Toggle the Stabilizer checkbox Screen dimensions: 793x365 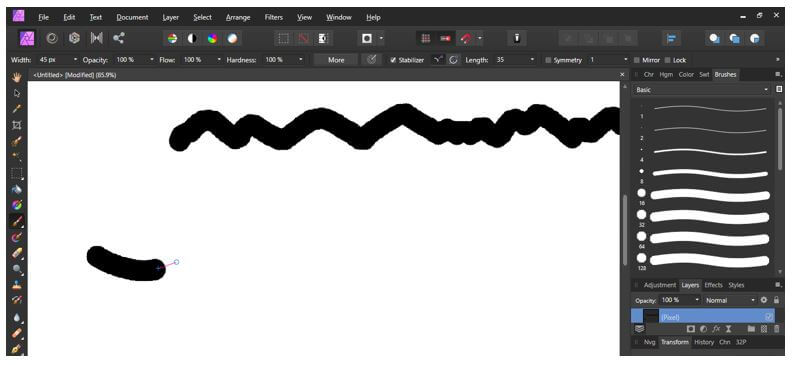click(x=393, y=60)
